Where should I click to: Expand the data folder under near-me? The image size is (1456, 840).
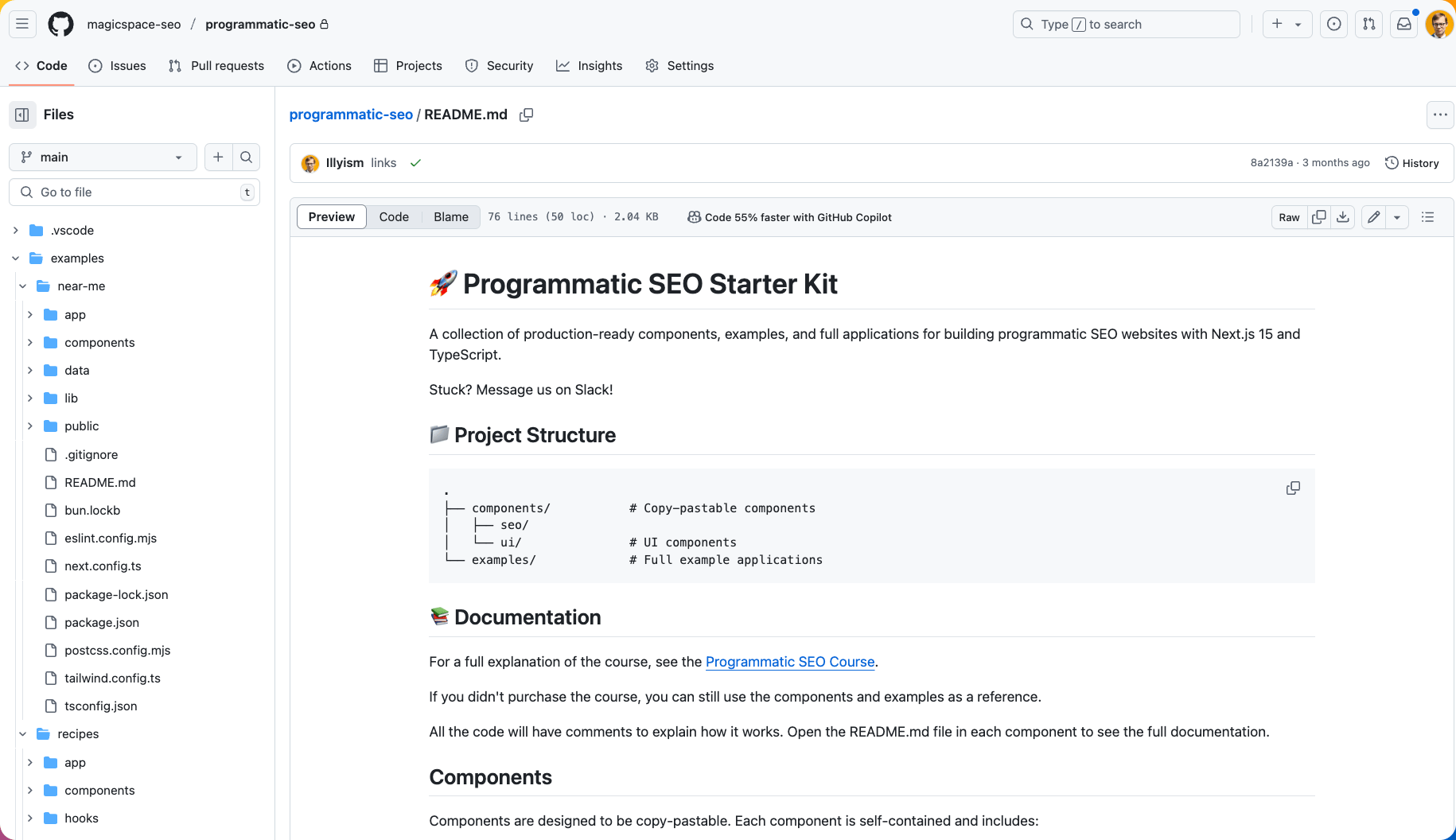tap(30, 371)
